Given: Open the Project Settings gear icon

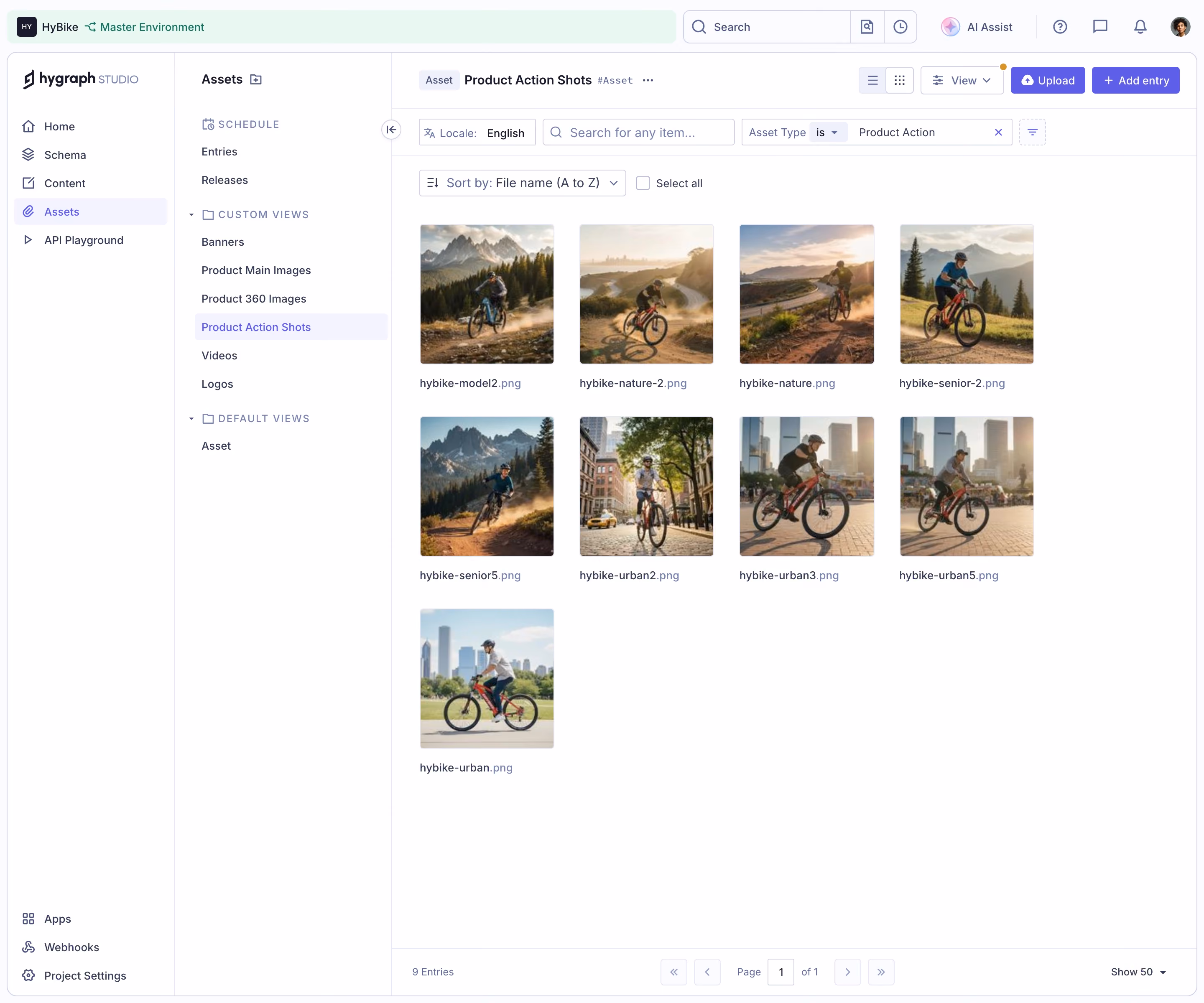Looking at the screenshot, I should (x=28, y=975).
